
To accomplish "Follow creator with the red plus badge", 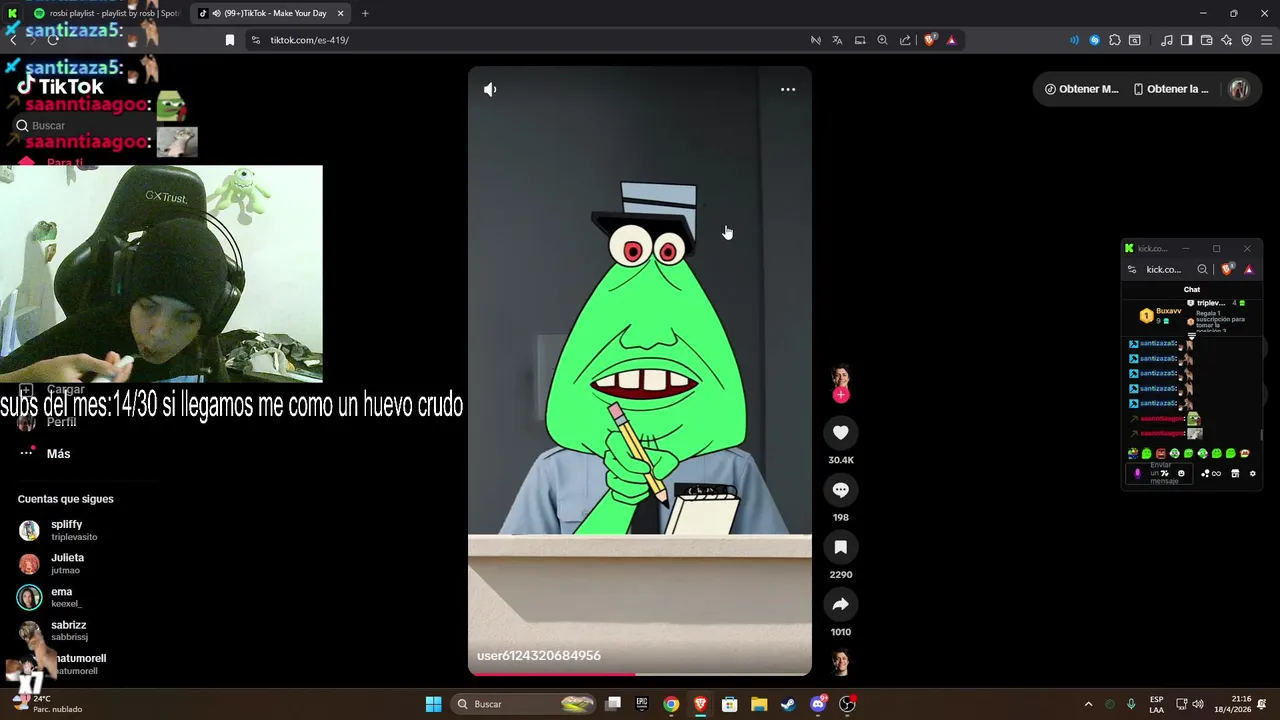I will (x=840, y=395).
